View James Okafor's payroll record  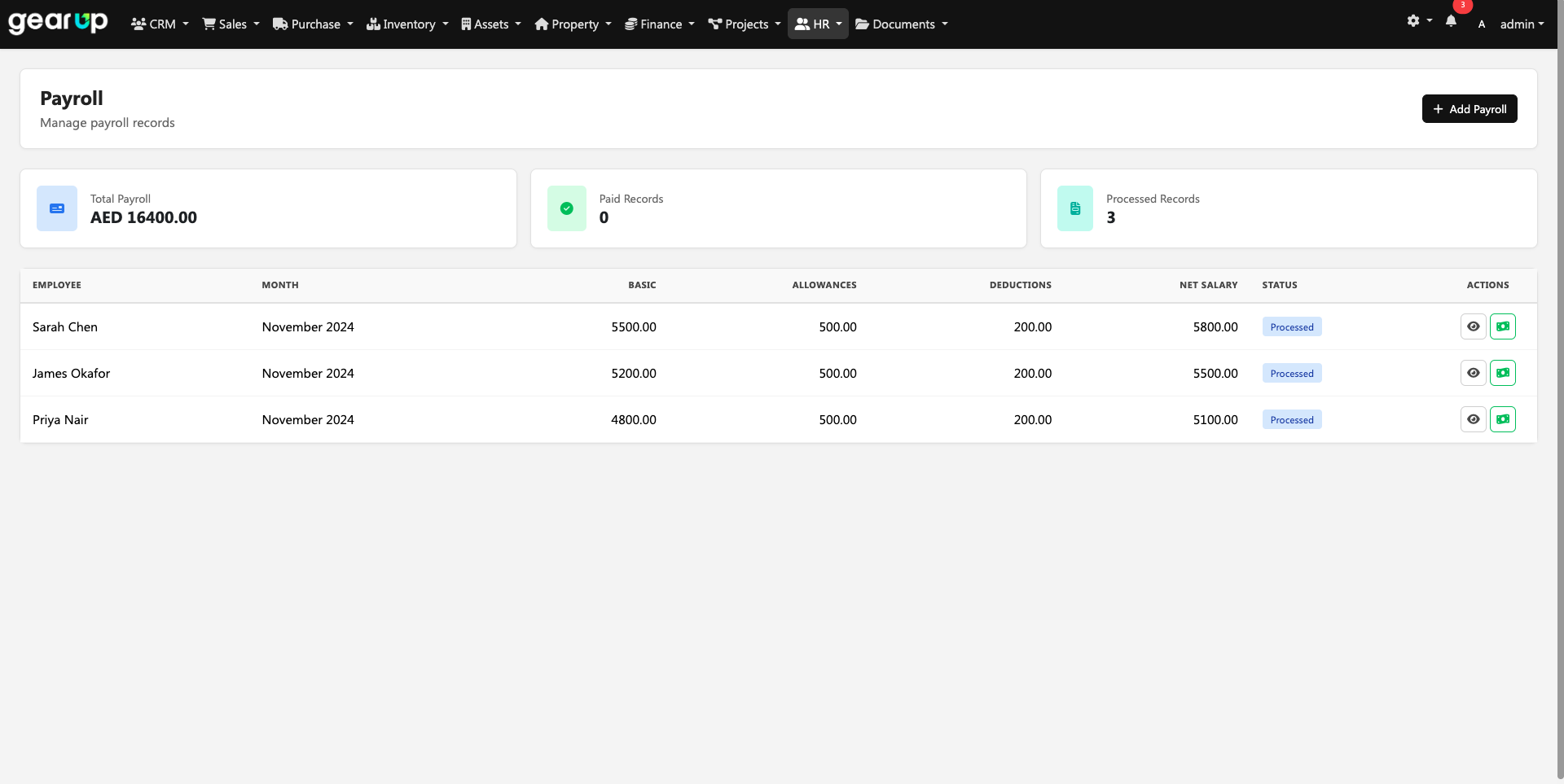coord(1474,373)
